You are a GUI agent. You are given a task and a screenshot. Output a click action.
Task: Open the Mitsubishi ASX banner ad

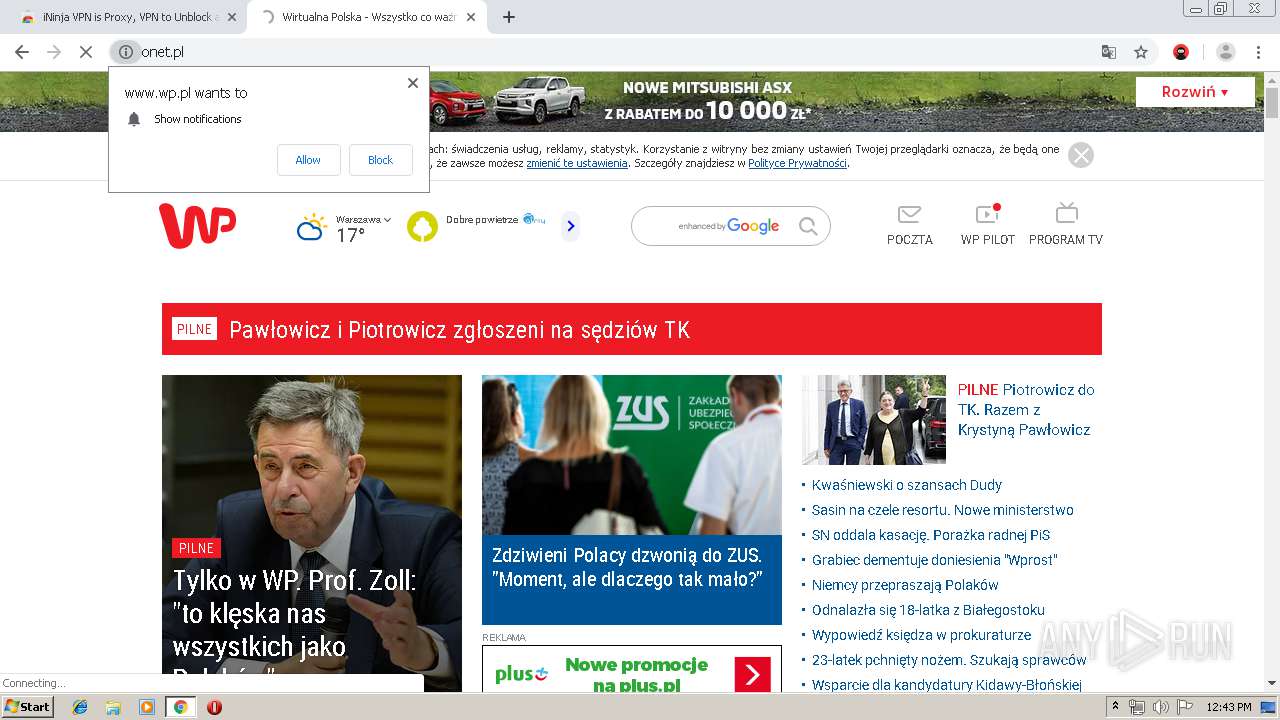(632, 101)
